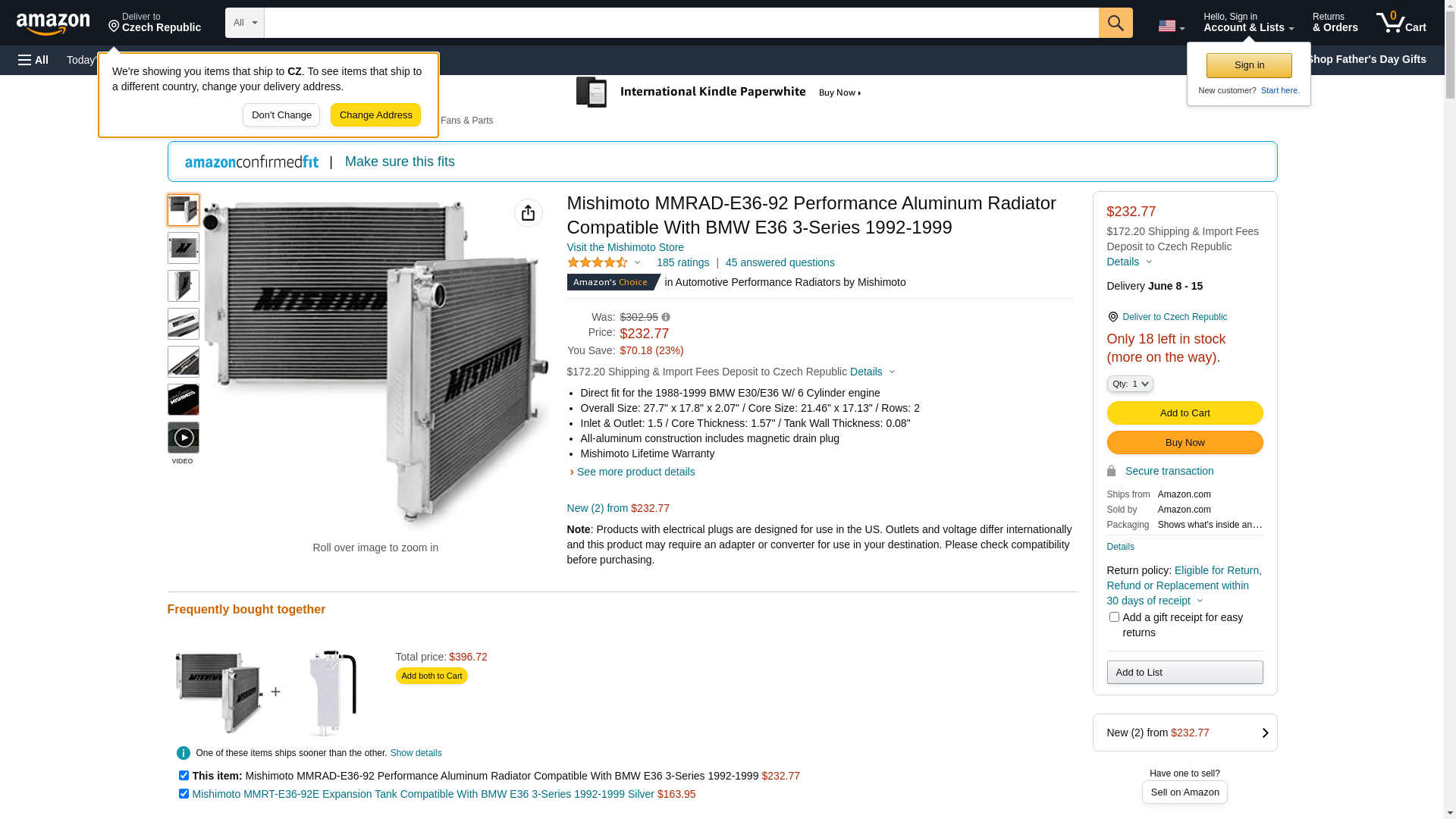Click the Add to Cart button
1456x819 pixels.
(1185, 413)
